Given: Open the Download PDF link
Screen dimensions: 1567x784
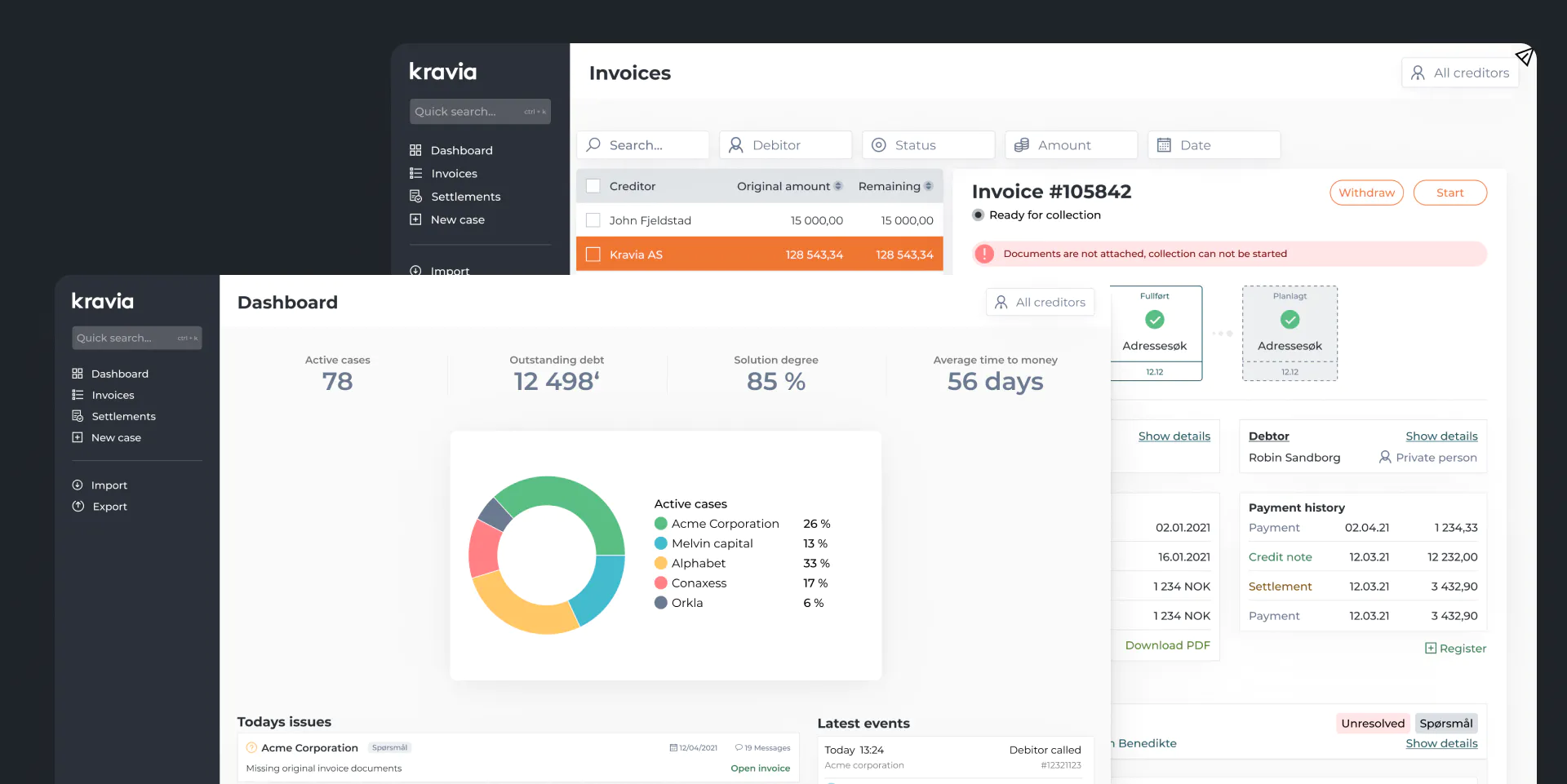Looking at the screenshot, I should (x=1167, y=645).
